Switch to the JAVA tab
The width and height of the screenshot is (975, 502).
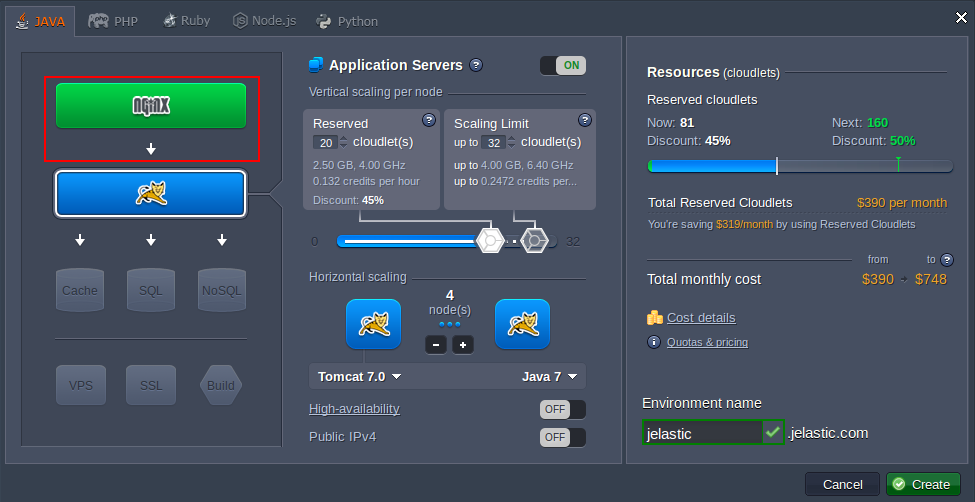point(40,21)
